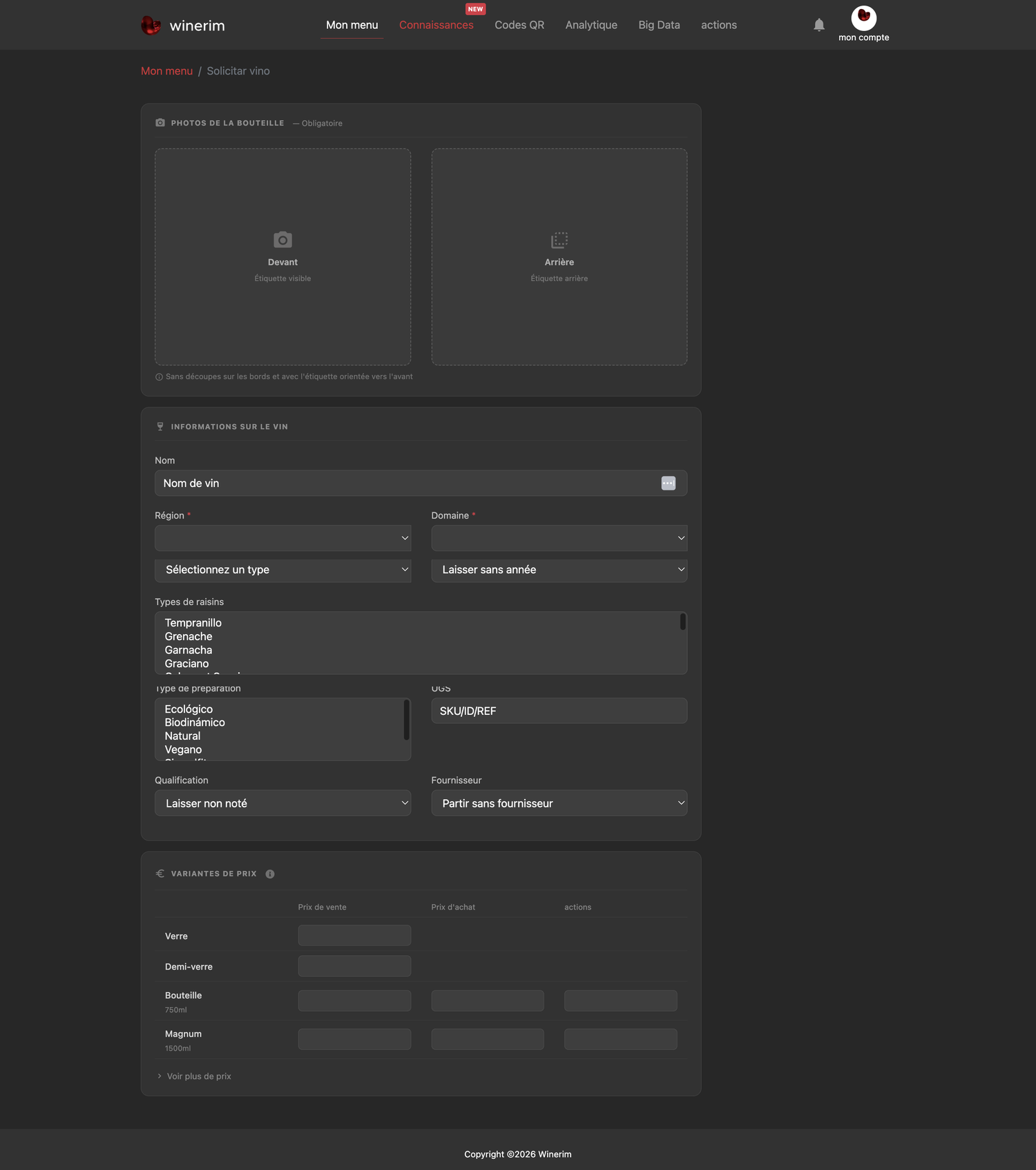Click the euro icon beside Variantes de prix

[x=160, y=874]
